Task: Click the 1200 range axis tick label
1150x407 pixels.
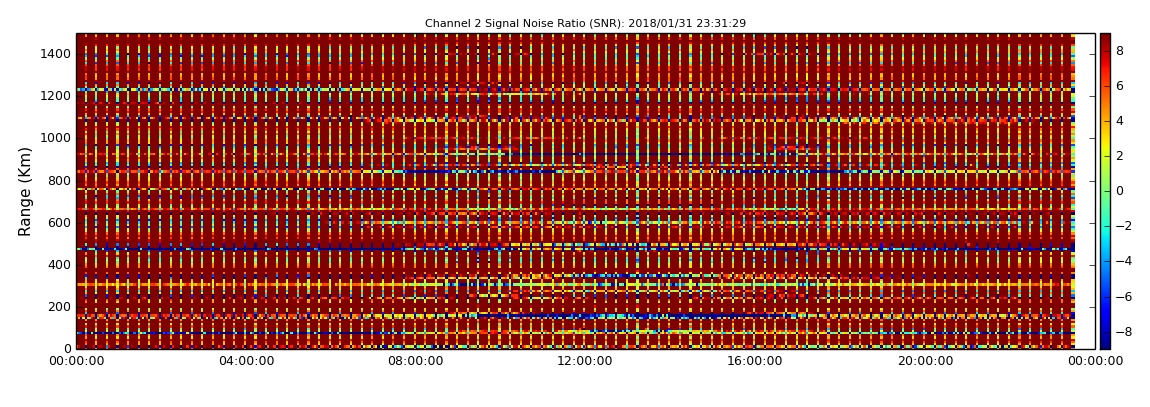Action: [x=54, y=96]
